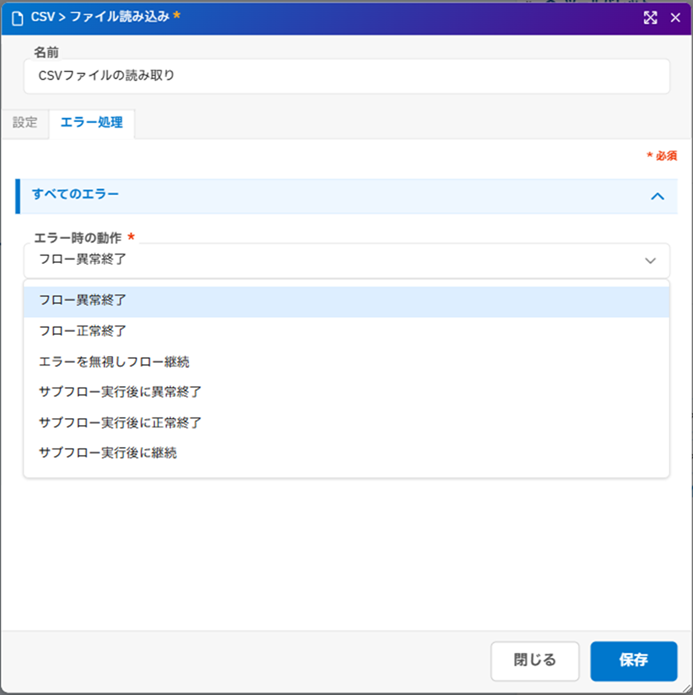This screenshot has width=693, height=695.
Task: Expand dialog to fullscreen with arrows icon
Action: coord(650,18)
